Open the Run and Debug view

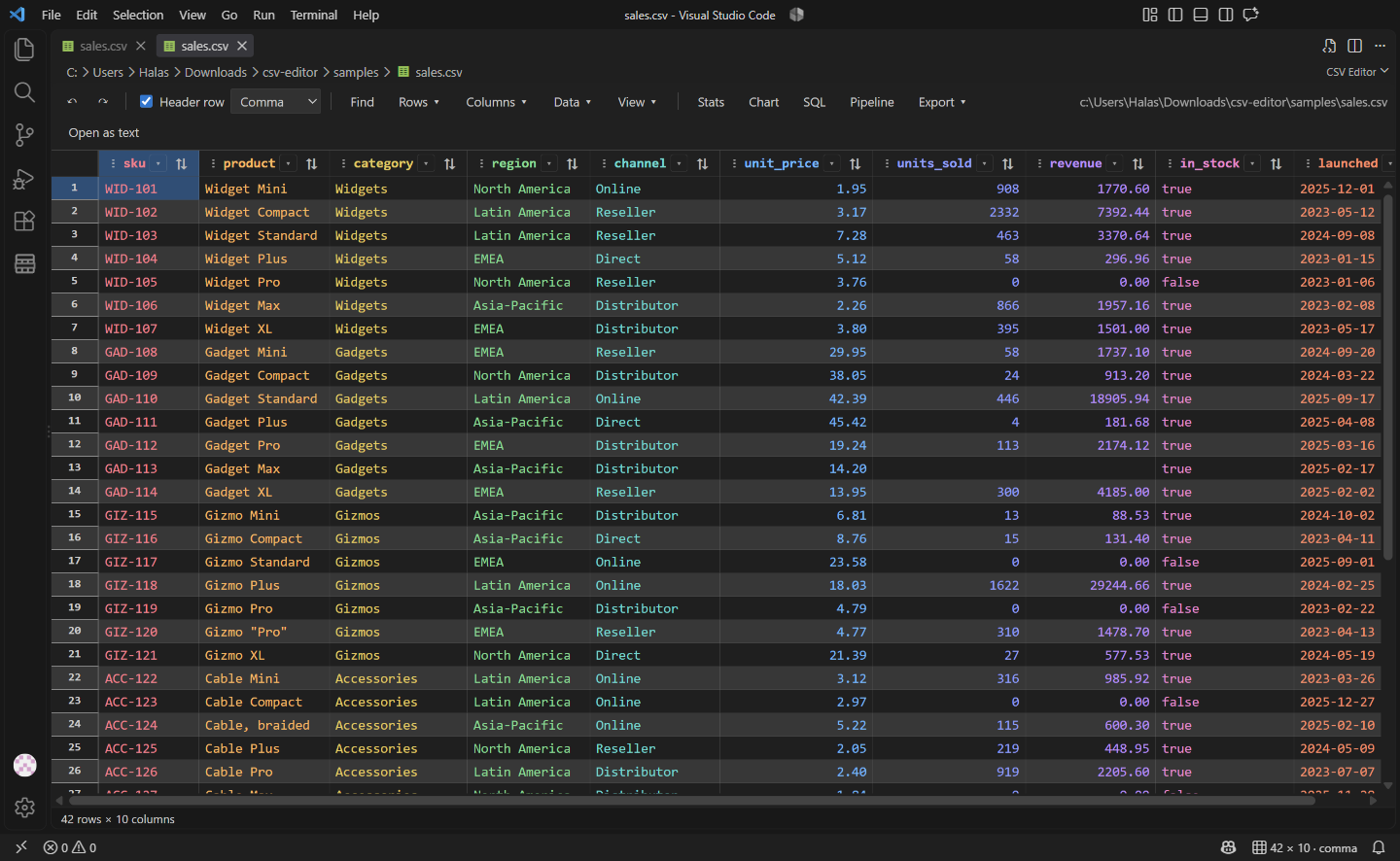coord(24,178)
